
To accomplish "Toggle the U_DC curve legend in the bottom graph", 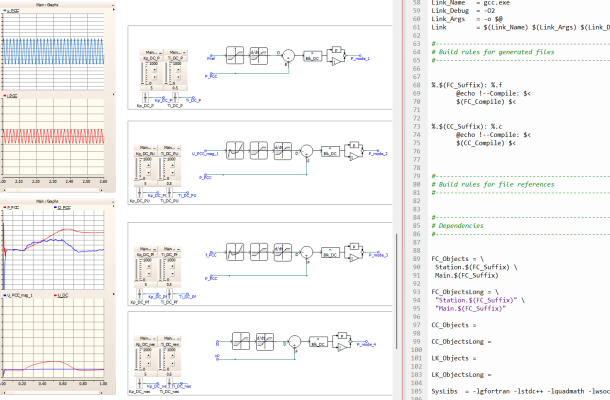I will click(60, 295).
